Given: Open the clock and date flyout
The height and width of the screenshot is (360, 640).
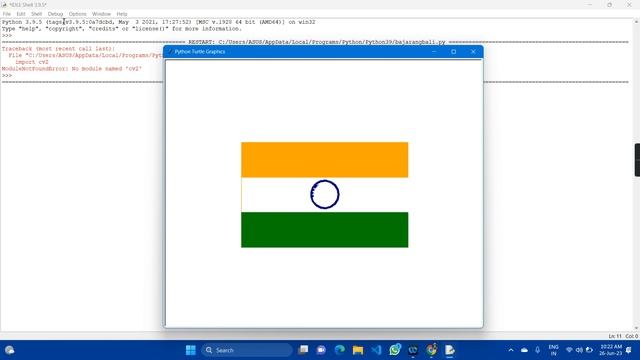Looking at the screenshot, I should click(611, 350).
